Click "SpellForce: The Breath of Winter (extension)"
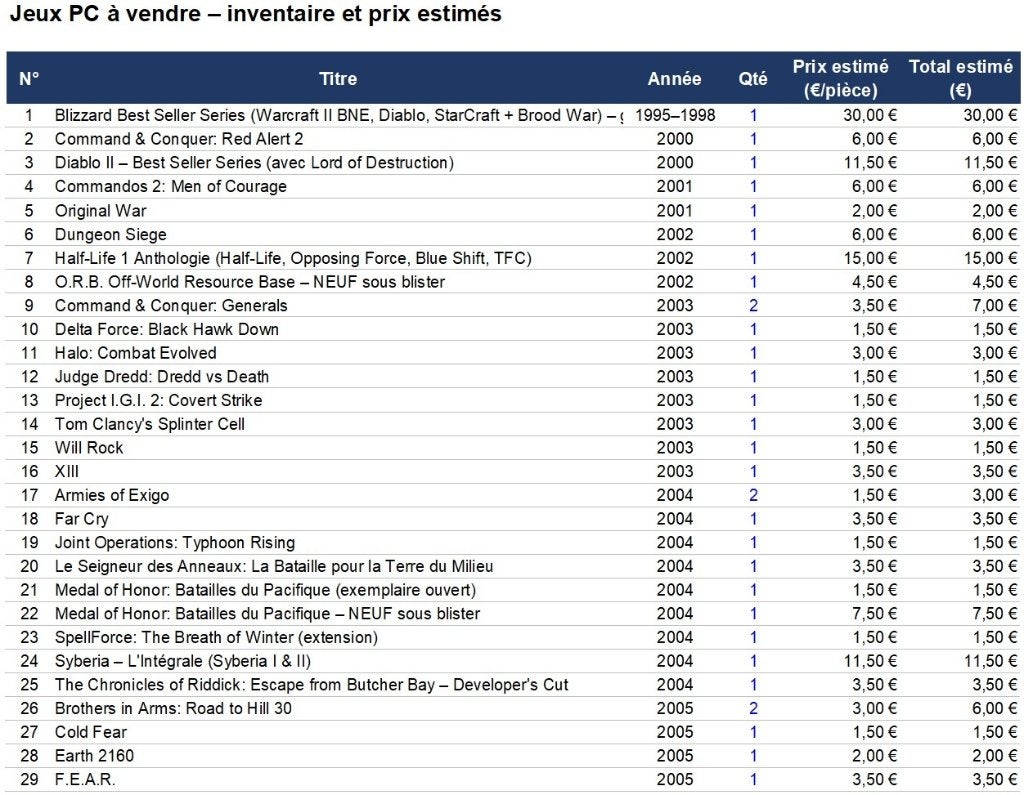1024x795 pixels. pos(216,637)
